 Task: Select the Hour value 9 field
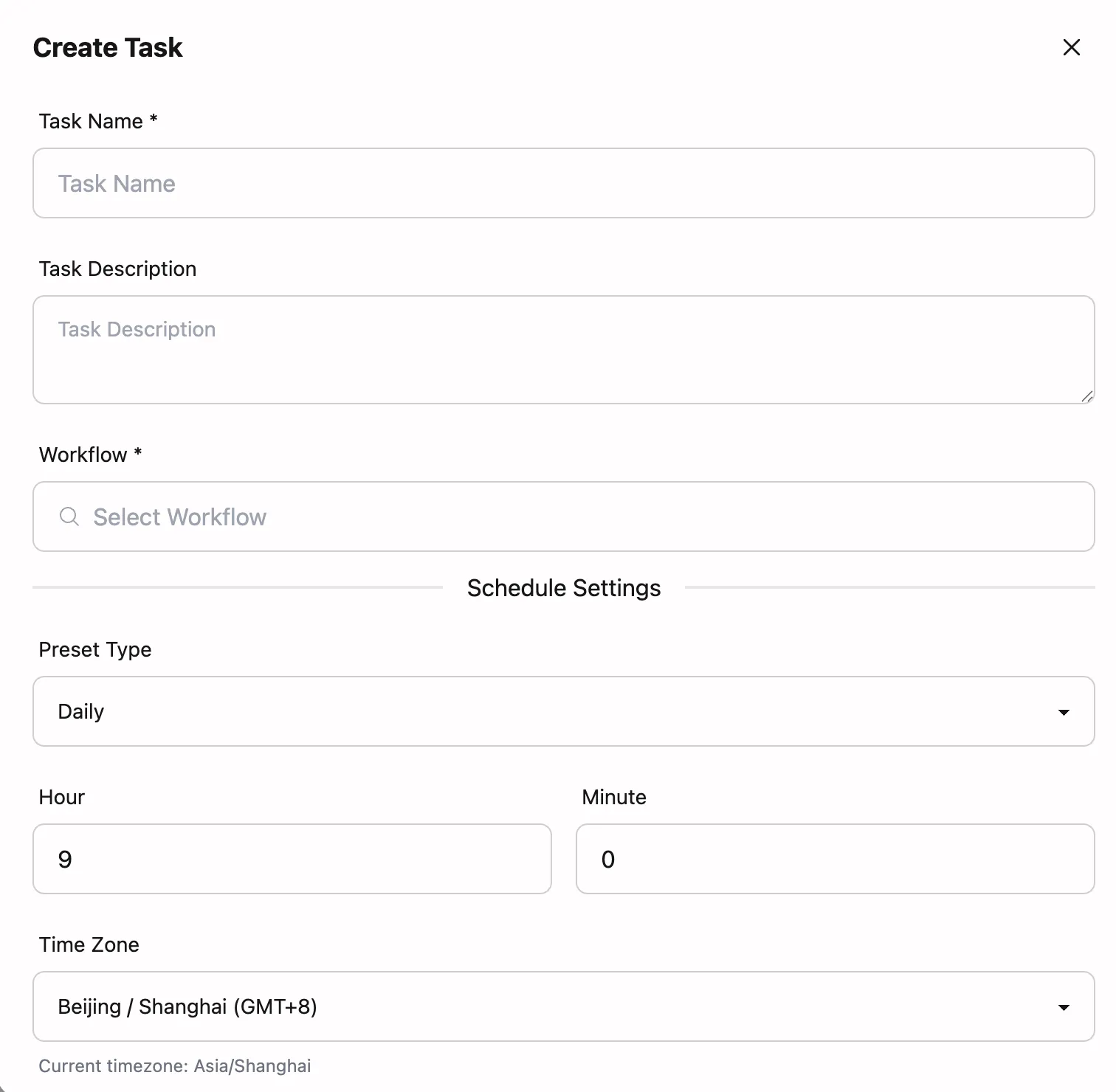click(292, 859)
